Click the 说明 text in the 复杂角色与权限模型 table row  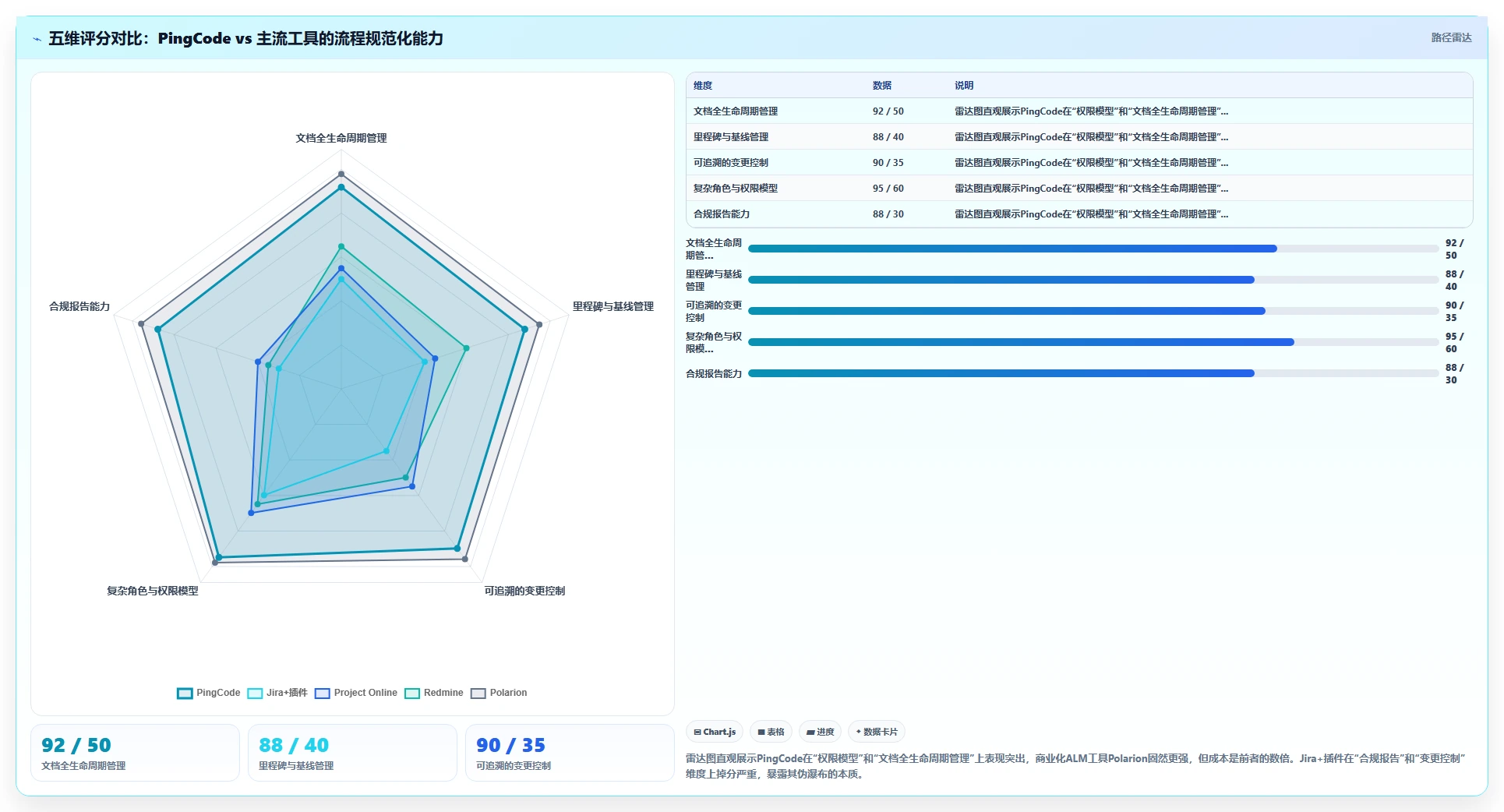[x=1091, y=189]
